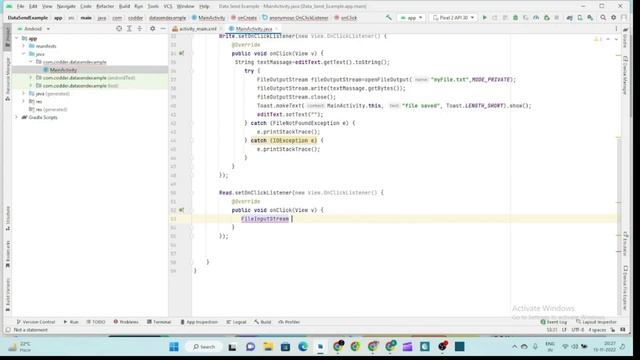This screenshot has width=640, height=360.
Task: Select MainActivity in the project tree
Action: click(x=63, y=70)
